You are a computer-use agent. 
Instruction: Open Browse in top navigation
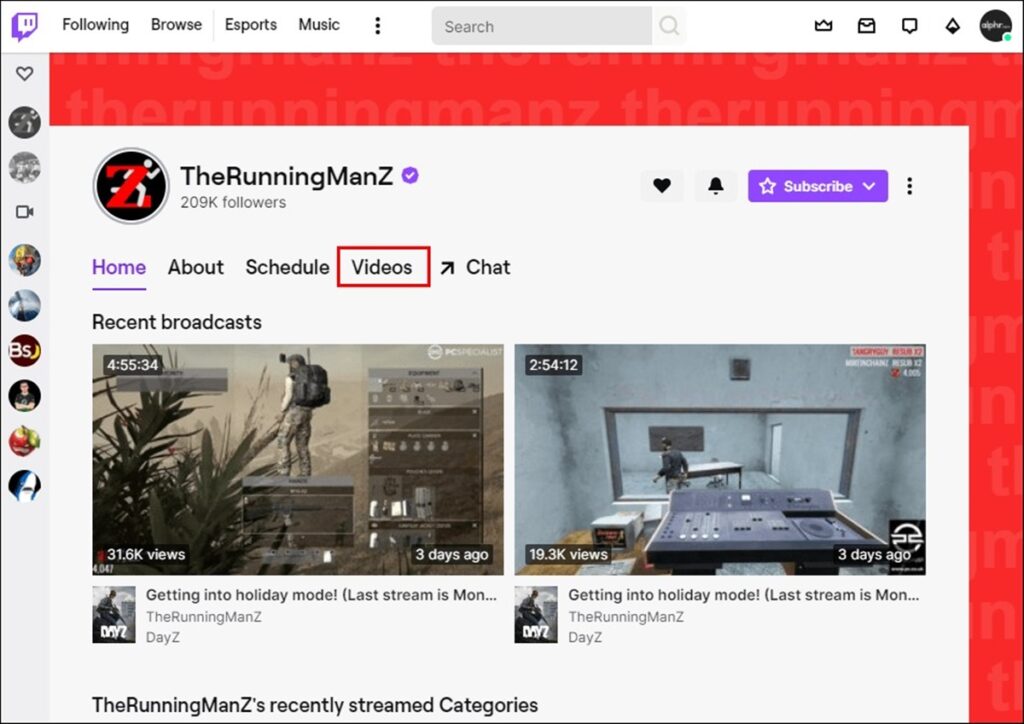[176, 25]
